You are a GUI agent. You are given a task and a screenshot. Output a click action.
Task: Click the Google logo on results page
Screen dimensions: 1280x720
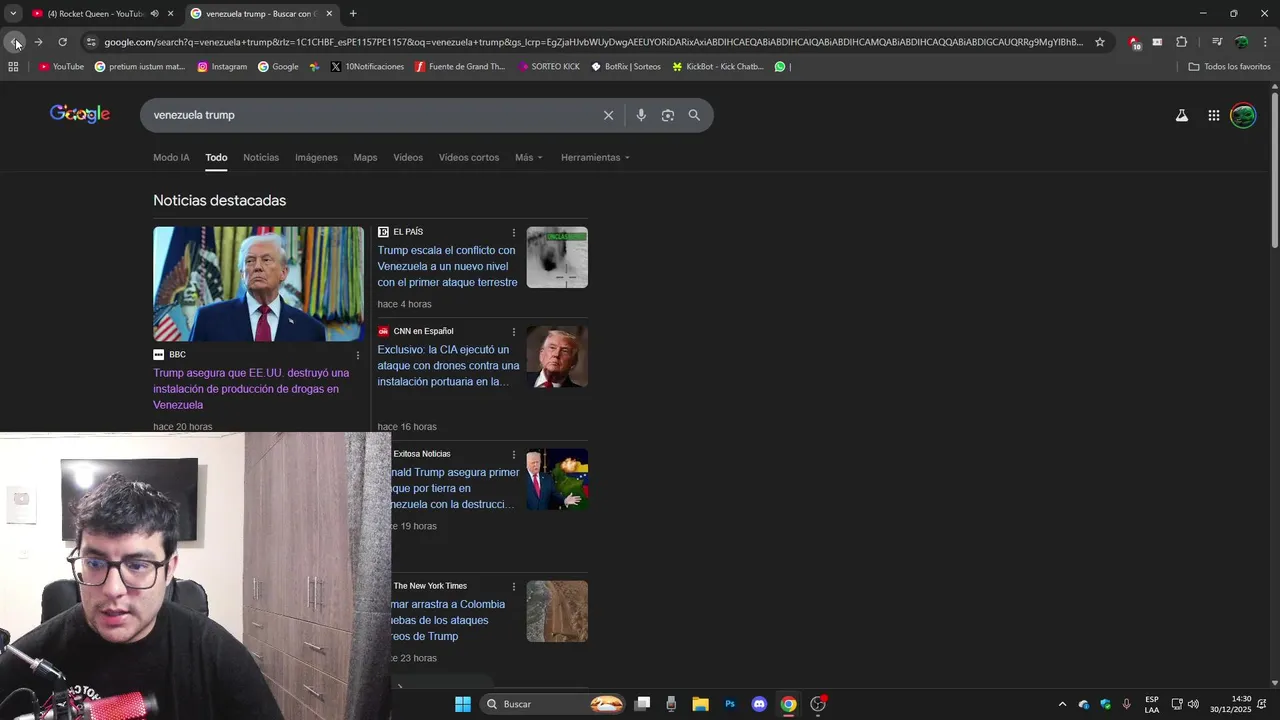tap(80, 114)
